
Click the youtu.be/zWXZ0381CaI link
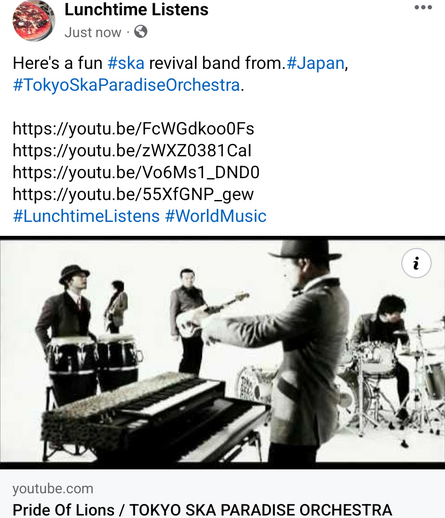pyautogui.click(x=132, y=150)
